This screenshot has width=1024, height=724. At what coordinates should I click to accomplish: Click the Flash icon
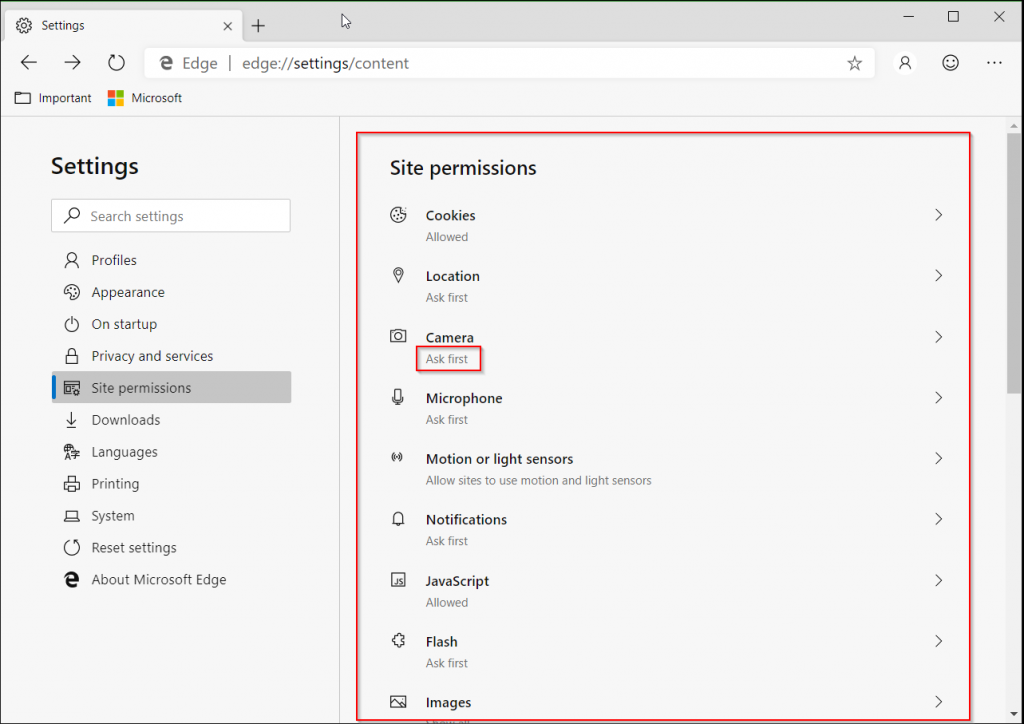click(x=399, y=641)
